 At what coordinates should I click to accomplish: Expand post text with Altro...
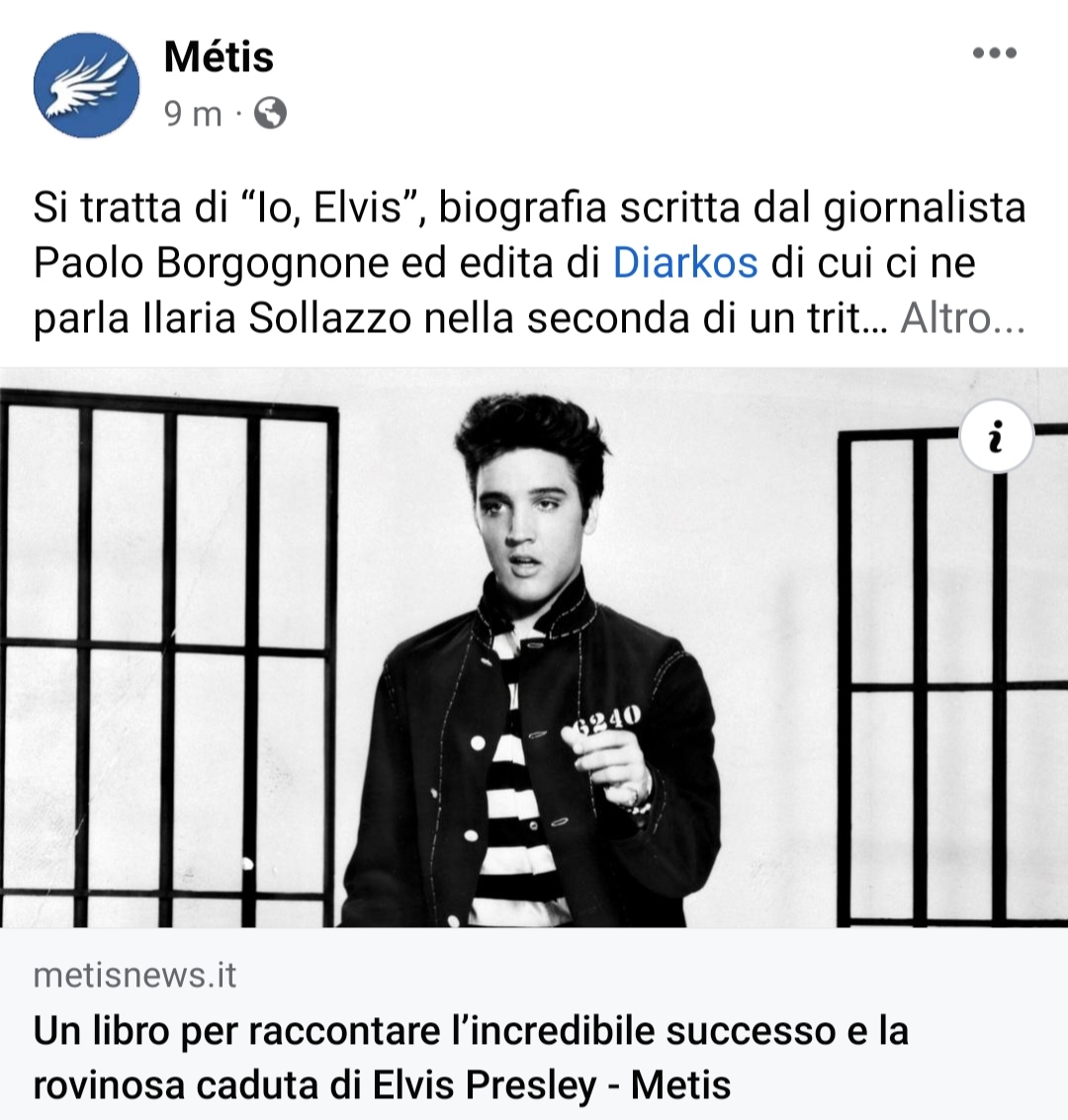(x=962, y=318)
